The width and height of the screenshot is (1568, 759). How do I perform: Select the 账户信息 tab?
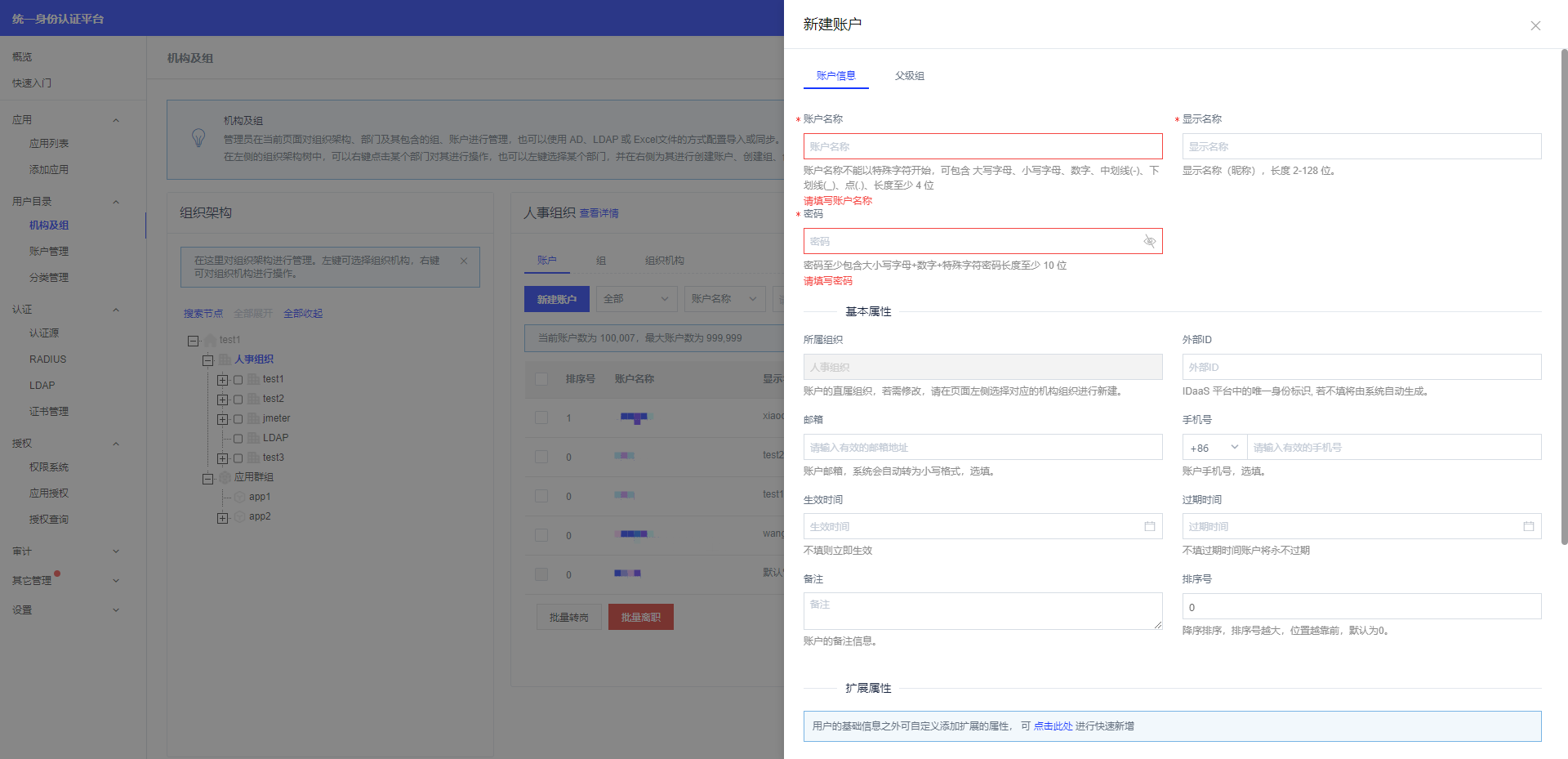click(835, 76)
